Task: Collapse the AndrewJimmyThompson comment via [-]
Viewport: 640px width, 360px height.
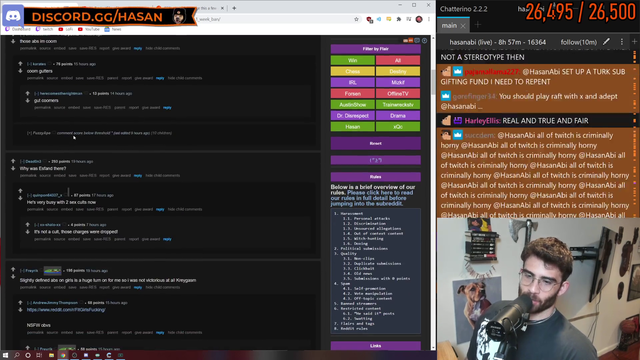Action: [29, 303]
